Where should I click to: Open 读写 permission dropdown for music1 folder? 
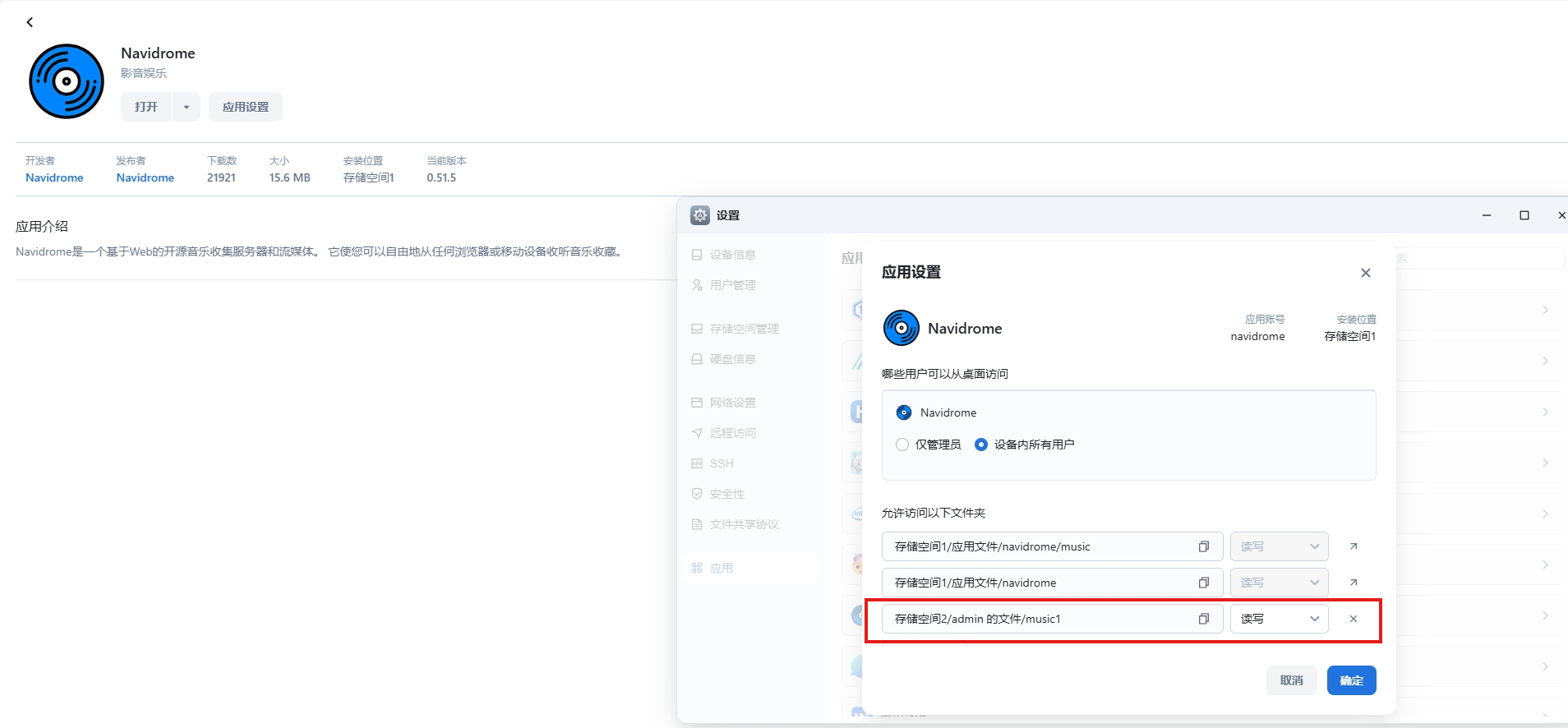pyautogui.click(x=1280, y=619)
